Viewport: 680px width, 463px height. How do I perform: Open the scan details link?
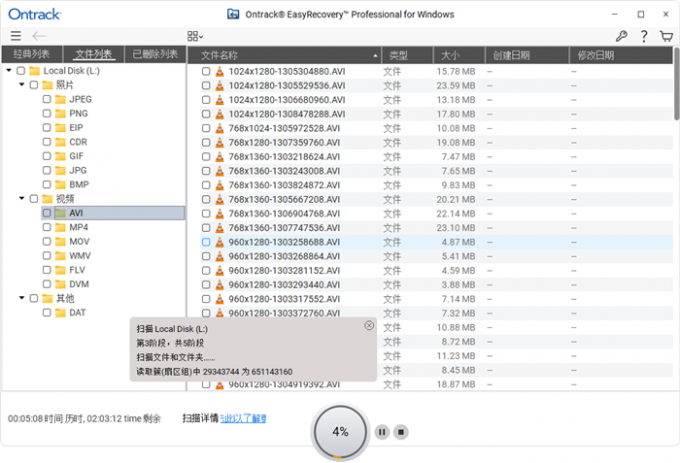pyautogui.click(x=243, y=418)
